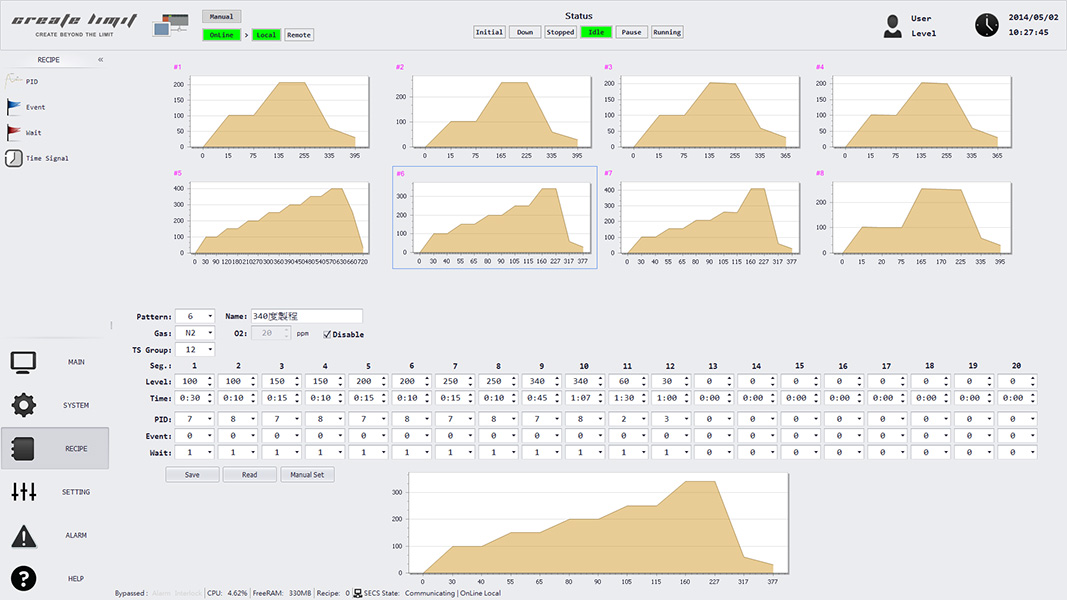Open the SYSTEM menu page
The height and width of the screenshot is (600, 1067).
55,405
